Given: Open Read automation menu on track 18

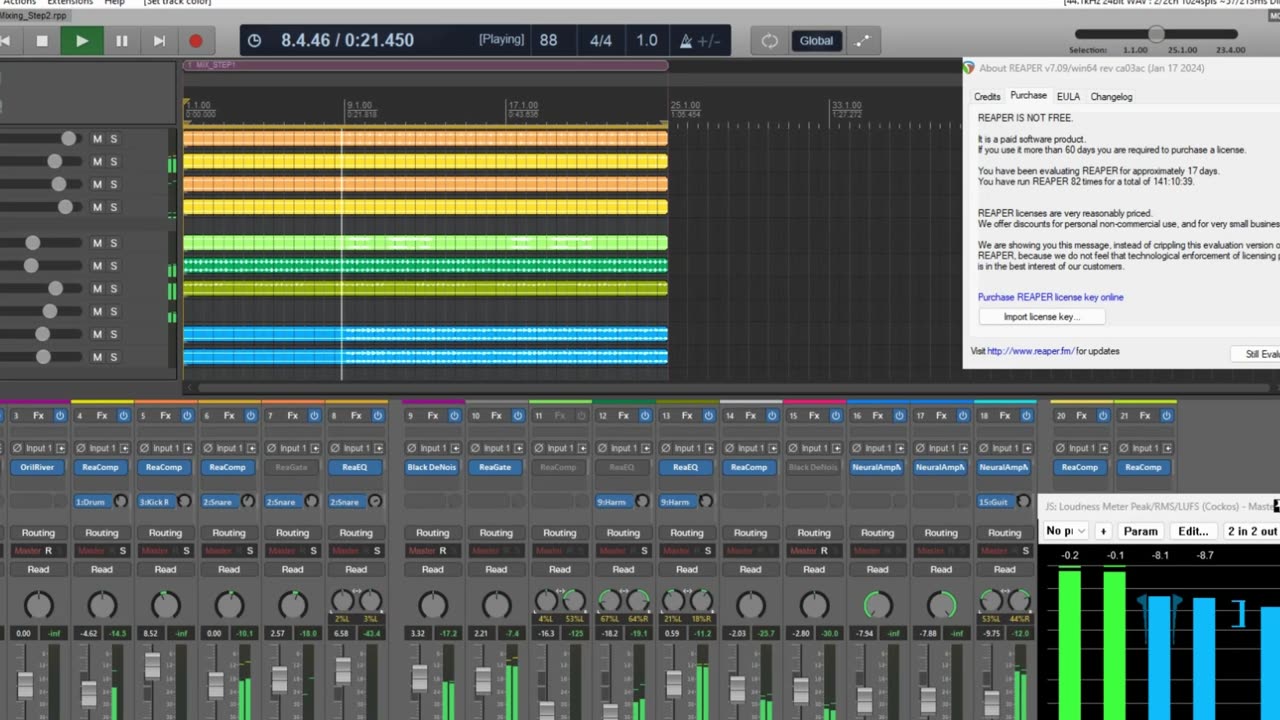Looking at the screenshot, I should tap(1004, 569).
